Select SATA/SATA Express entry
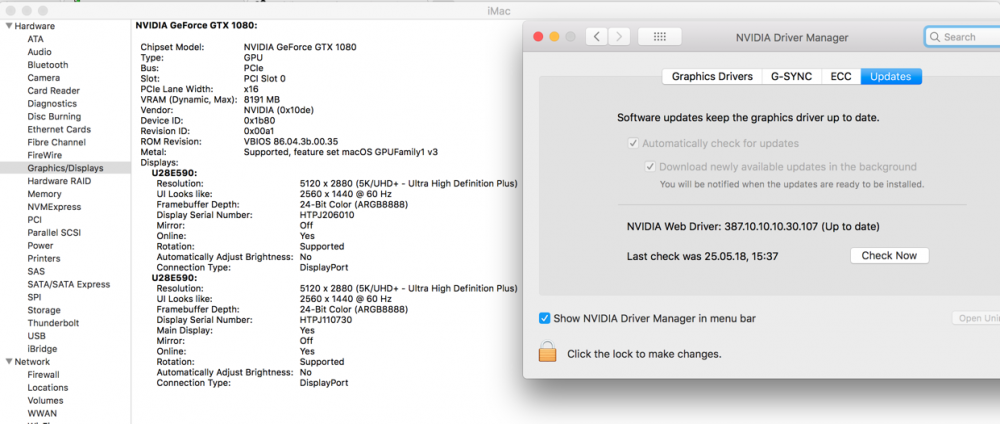This screenshot has width=1000, height=424. click(68, 284)
